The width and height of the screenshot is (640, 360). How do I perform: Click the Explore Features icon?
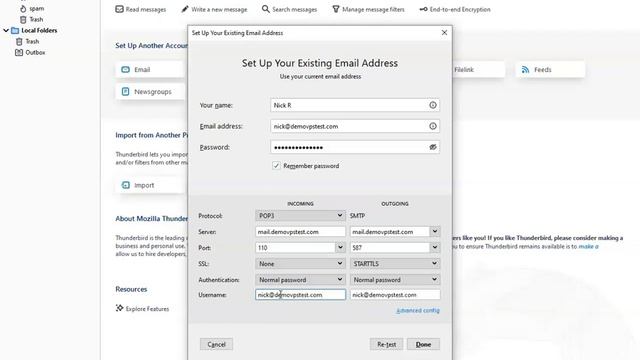click(119, 308)
